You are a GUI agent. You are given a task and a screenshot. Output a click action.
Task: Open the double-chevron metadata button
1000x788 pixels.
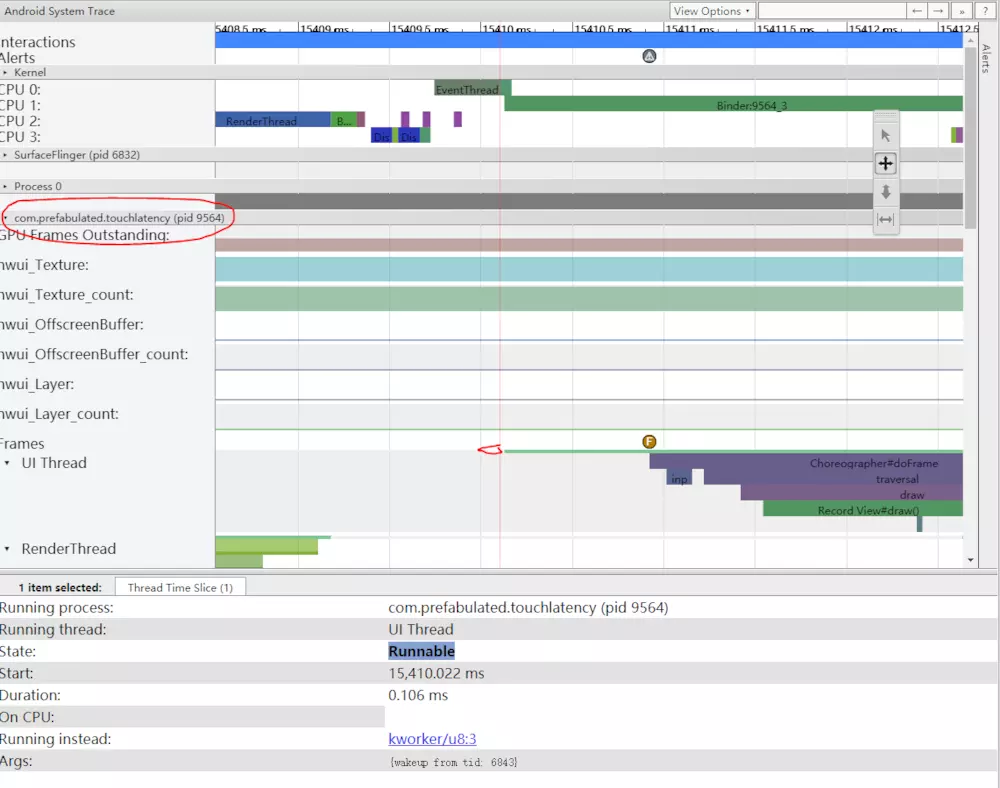pyautogui.click(x=962, y=11)
